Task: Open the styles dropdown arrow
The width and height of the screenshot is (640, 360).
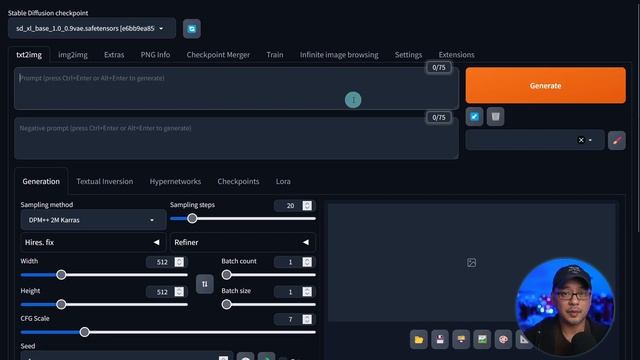Action: pos(591,140)
